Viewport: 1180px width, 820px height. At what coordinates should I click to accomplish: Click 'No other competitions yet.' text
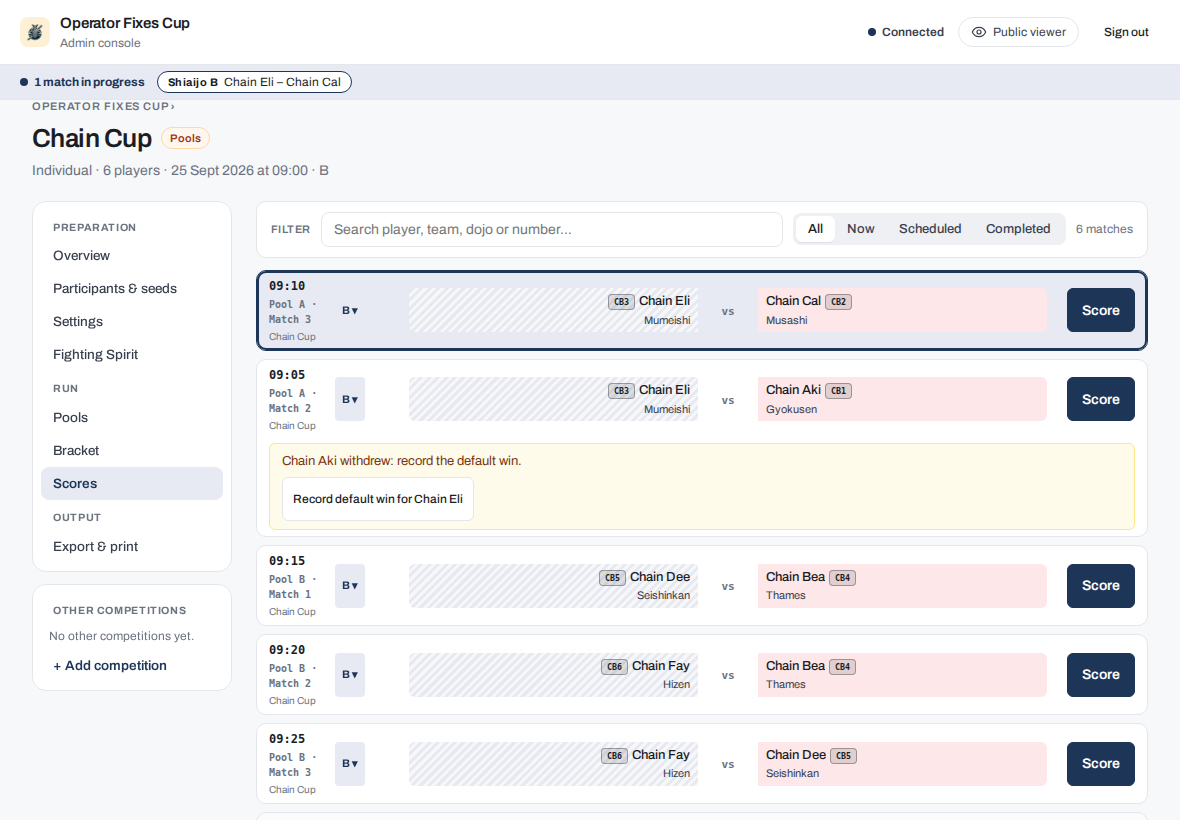[121, 636]
